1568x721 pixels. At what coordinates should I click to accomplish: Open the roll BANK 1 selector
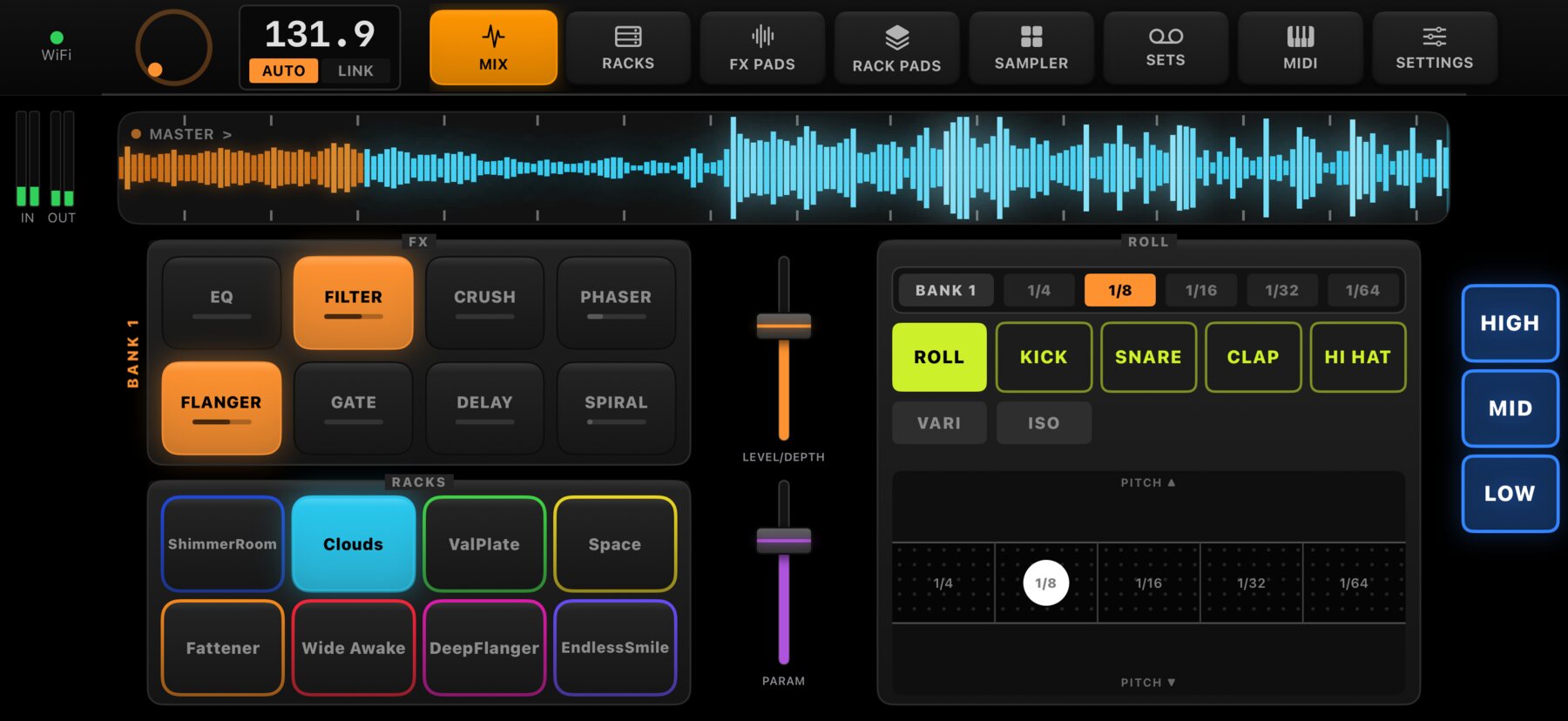coord(945,290)
